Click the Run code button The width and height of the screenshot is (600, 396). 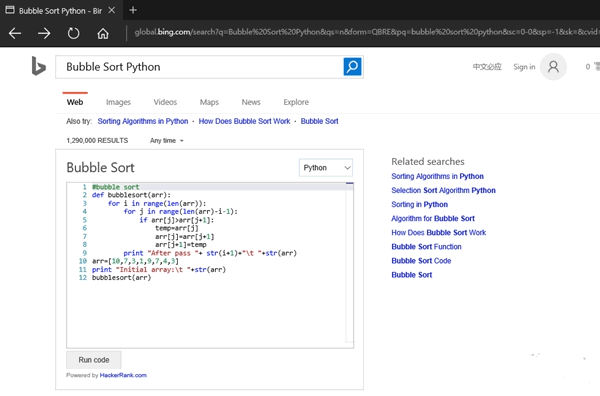94,360
